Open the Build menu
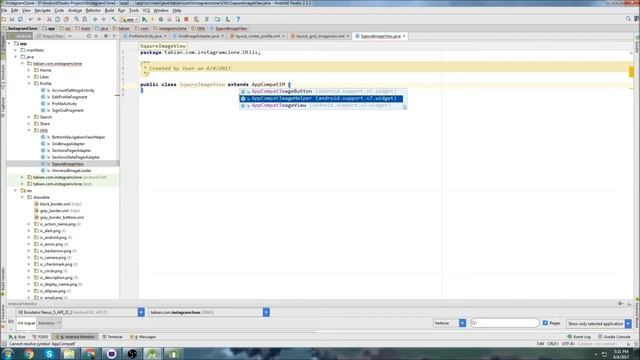The width and height of the screenshot is (640, 360). pos(109,10)
